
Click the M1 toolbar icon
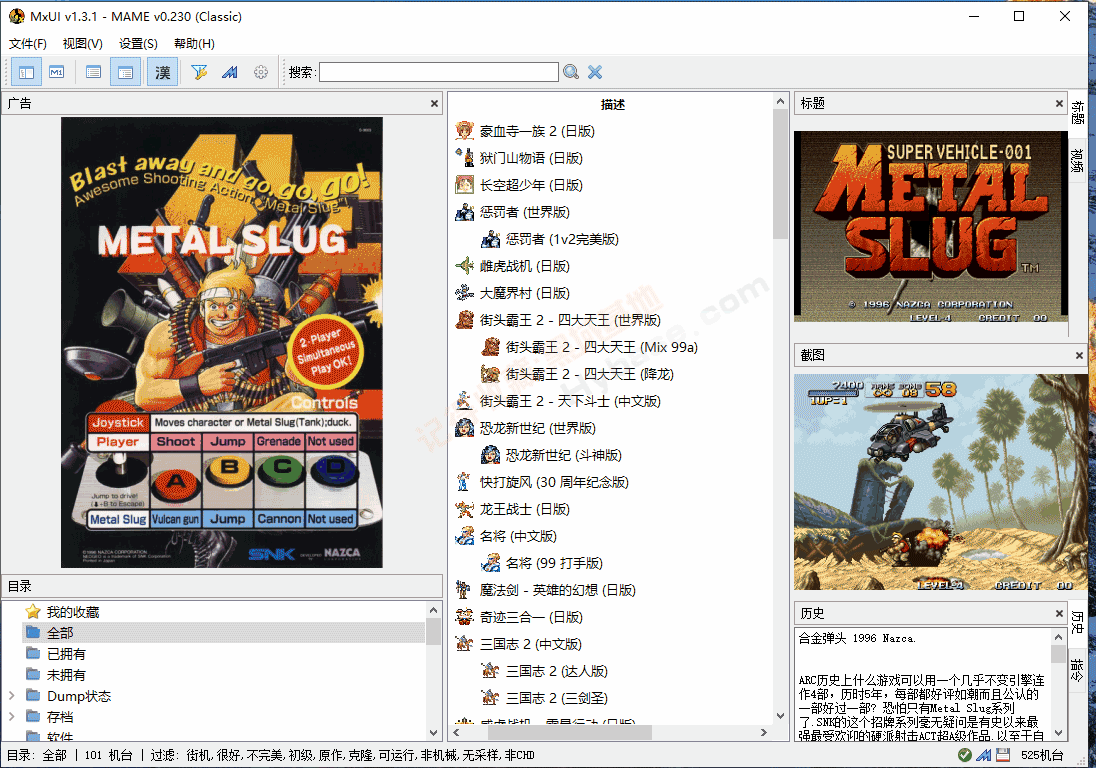57,72
